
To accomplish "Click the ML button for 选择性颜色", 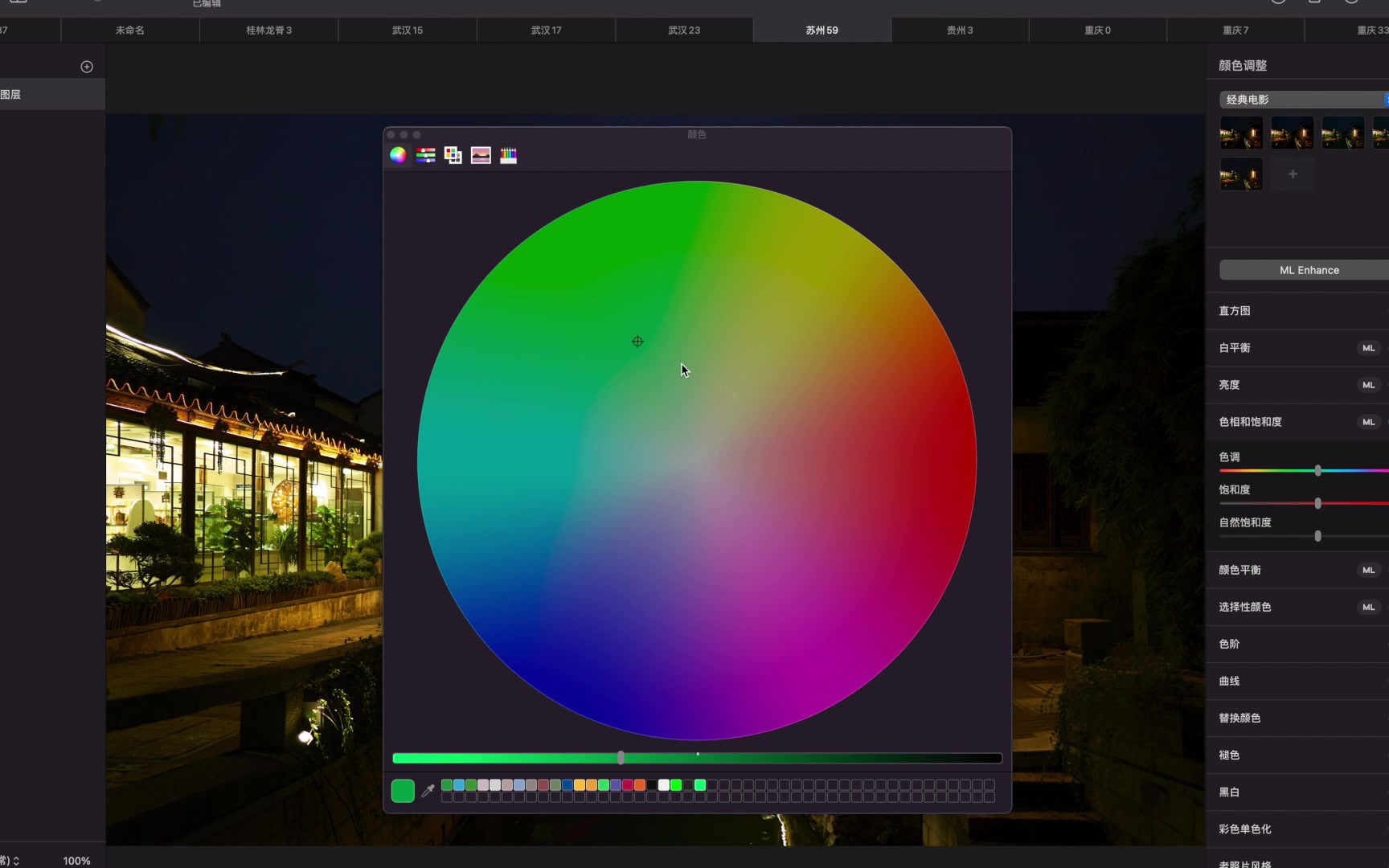I will pyautogui.click(x=1368, y=607).
